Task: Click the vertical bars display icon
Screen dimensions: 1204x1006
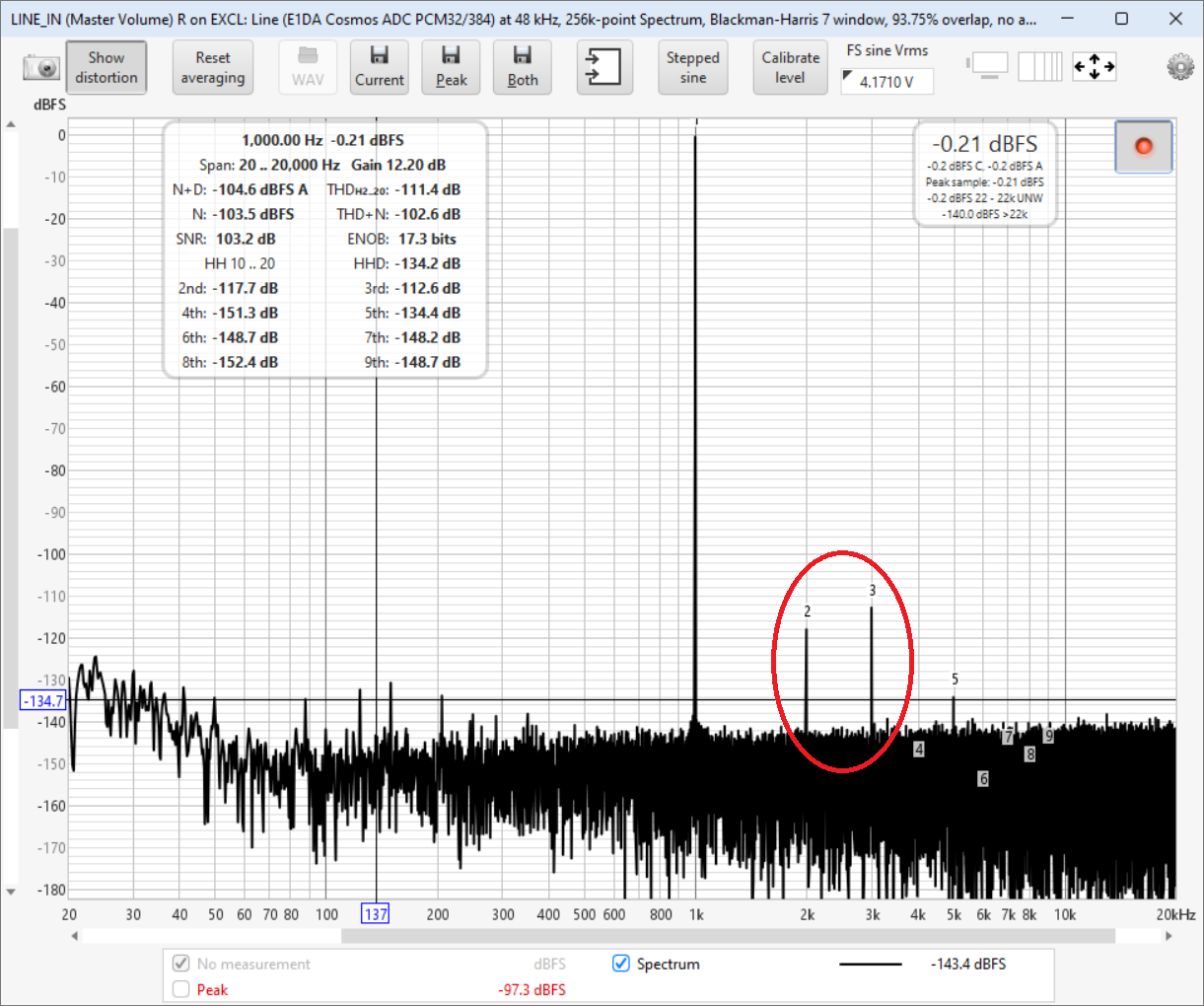Action: click(1039, 67)
